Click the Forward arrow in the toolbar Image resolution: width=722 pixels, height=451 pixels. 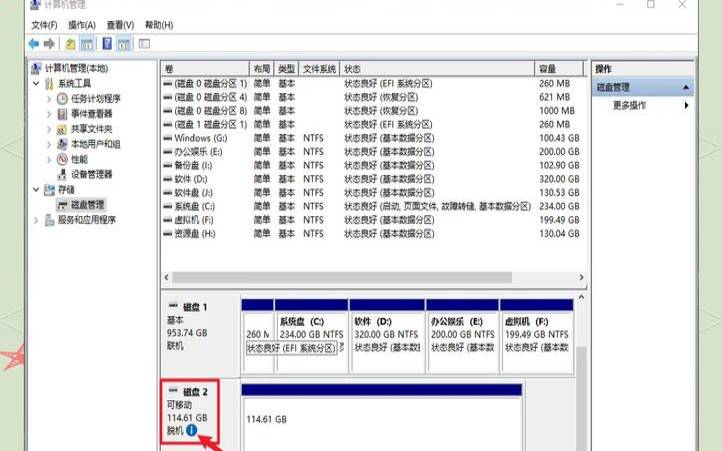[x=48, y=44]
